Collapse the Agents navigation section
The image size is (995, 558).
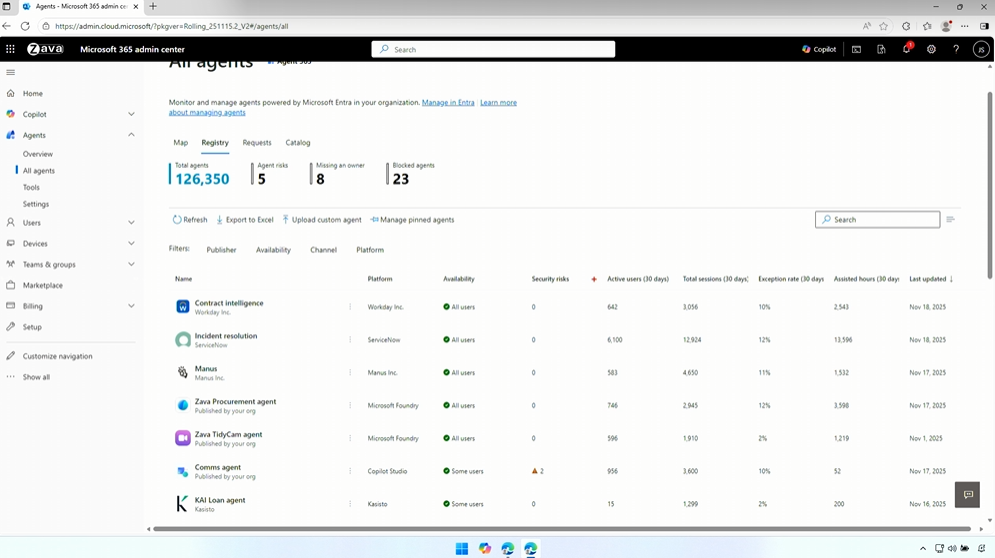(131, 135)
